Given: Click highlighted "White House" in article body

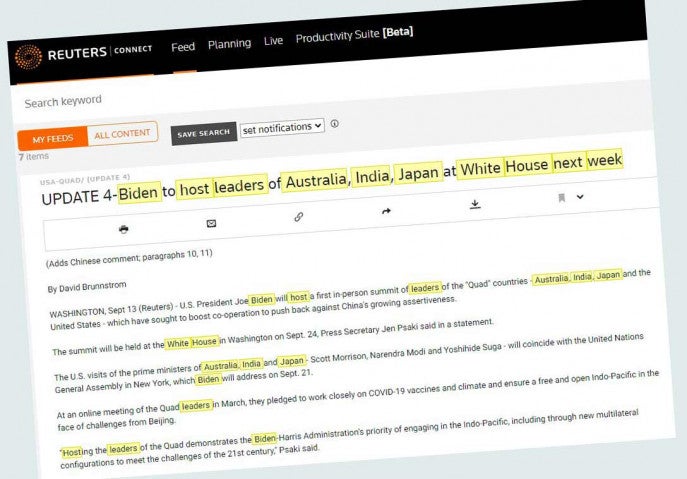Looking at the screenshot, I should pyautogui.click(x=191, y=343).
